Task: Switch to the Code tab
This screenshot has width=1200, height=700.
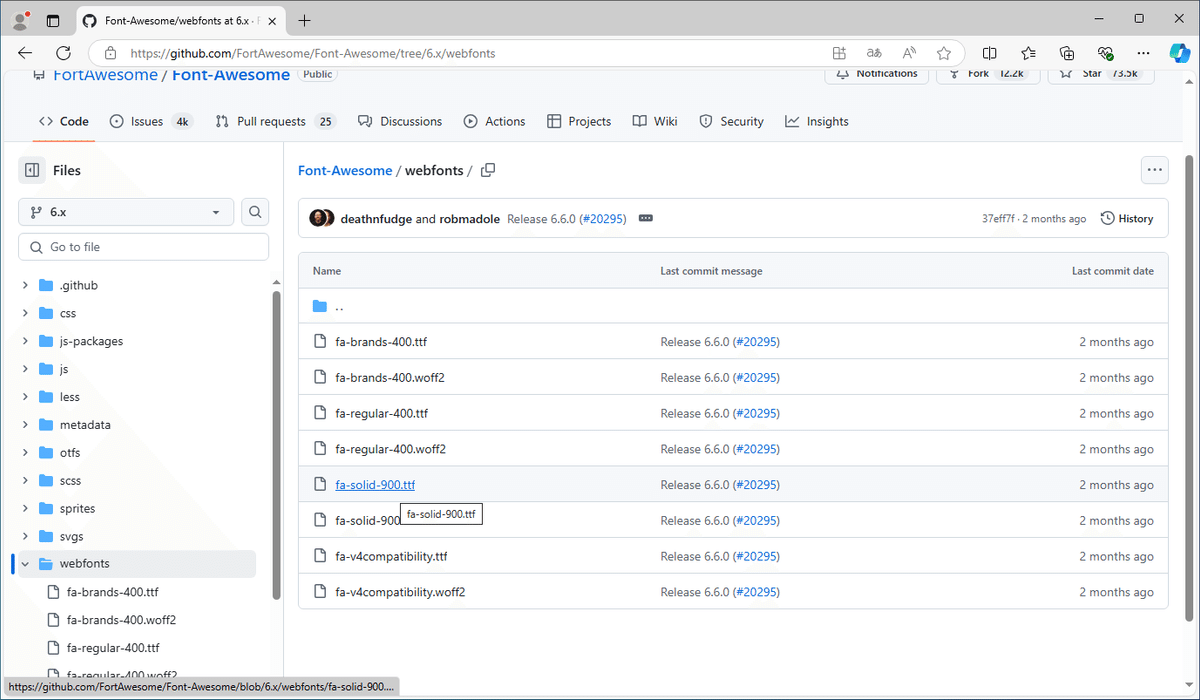Action: click(x=64, y=121)
